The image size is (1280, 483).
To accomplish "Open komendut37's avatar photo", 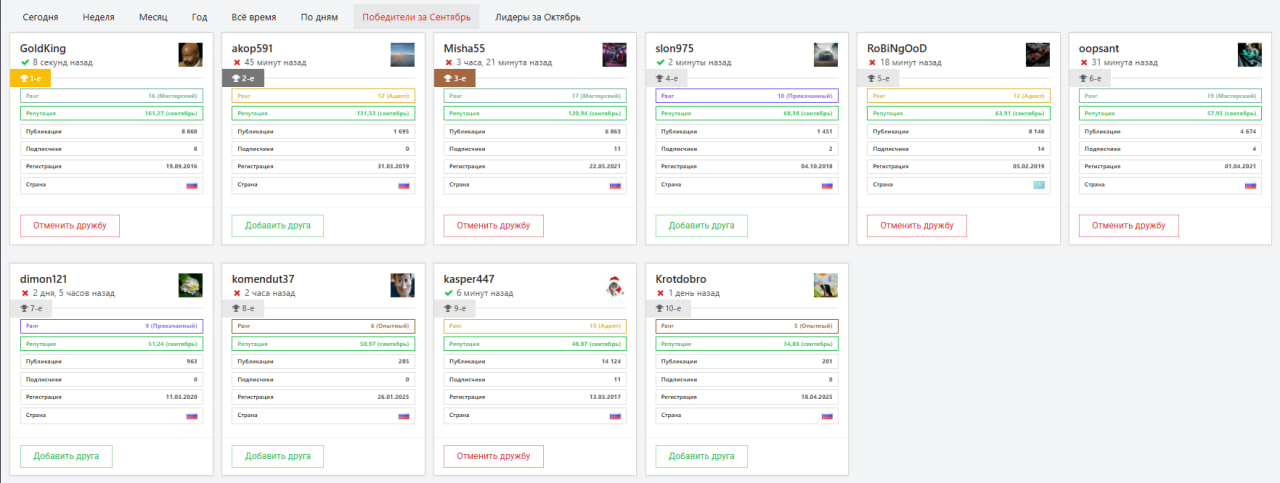I will 402,285.
